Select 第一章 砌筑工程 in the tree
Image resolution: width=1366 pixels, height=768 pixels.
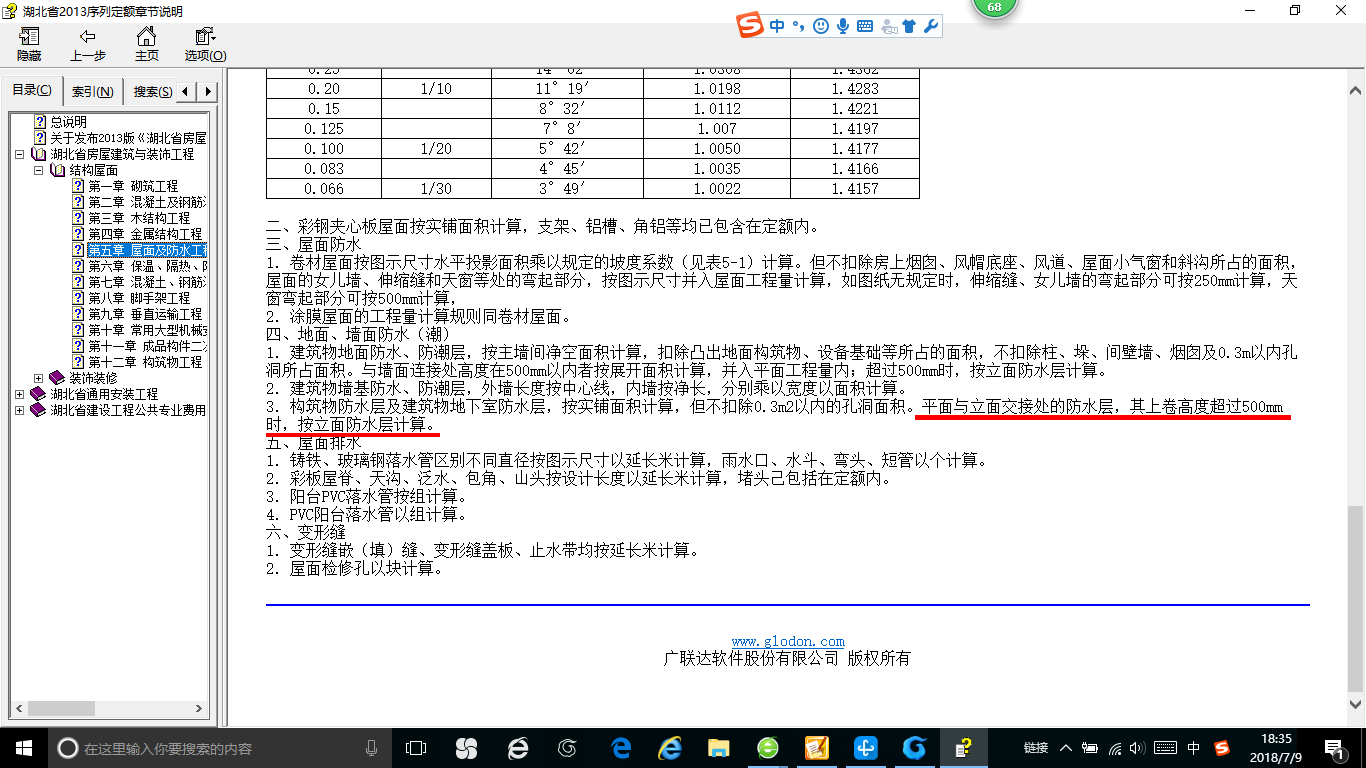pyautogui.click(x=133, y=186)
